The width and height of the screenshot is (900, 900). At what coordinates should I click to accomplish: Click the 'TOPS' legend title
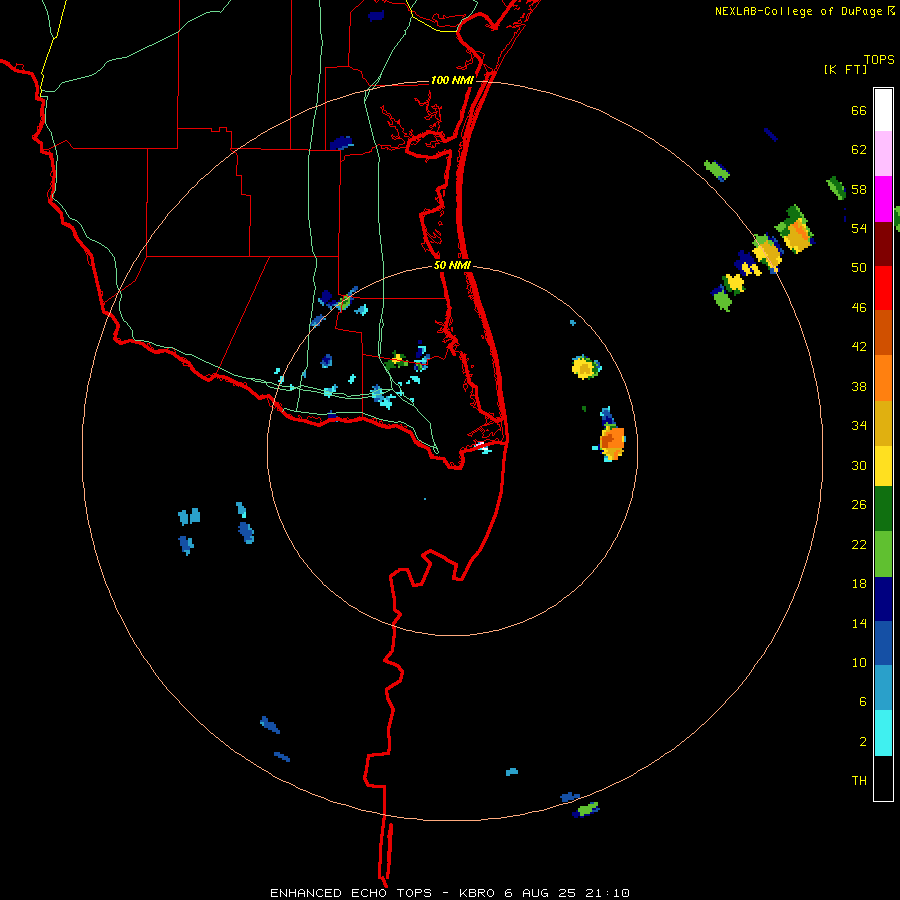(879, 60)
